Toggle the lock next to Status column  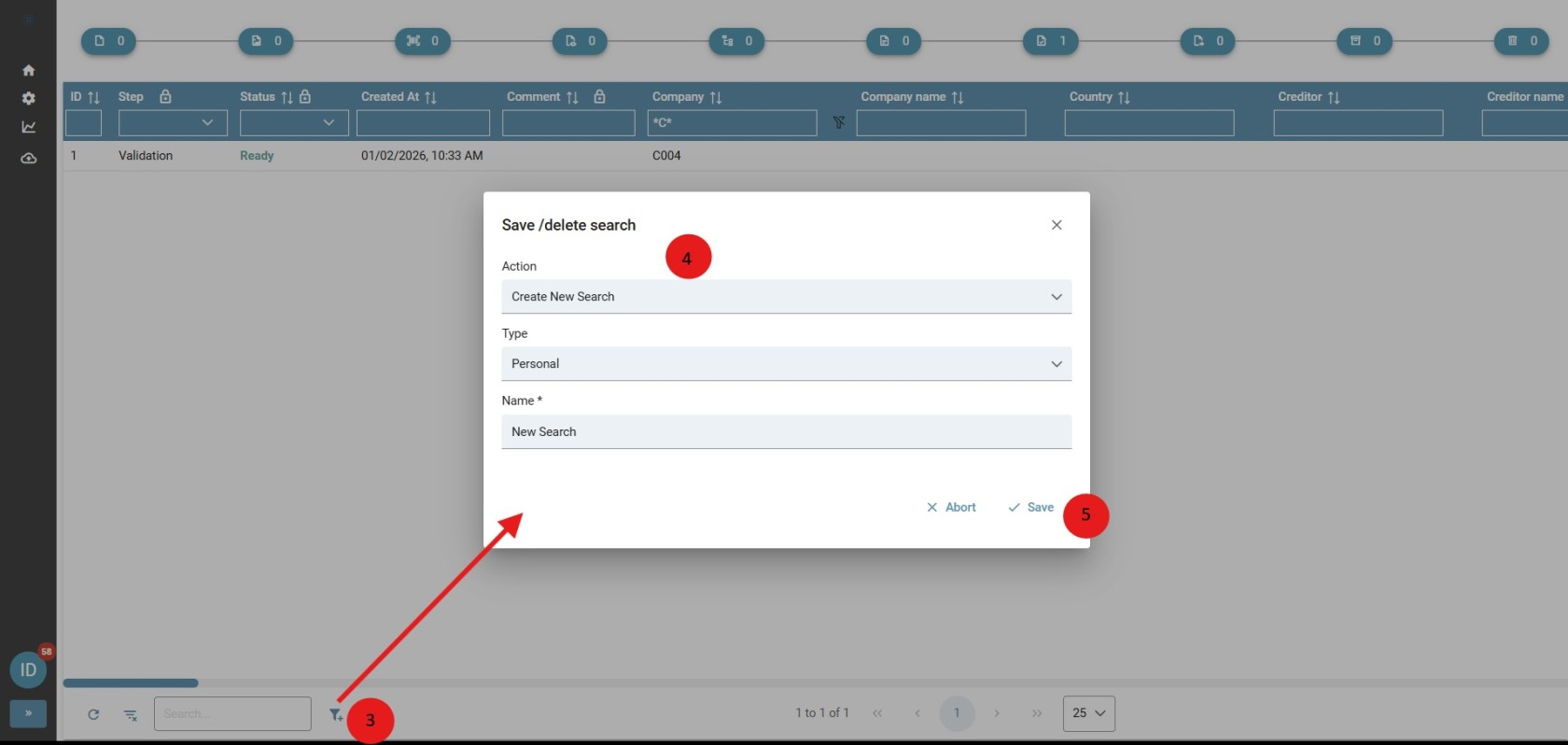[305, 96]
